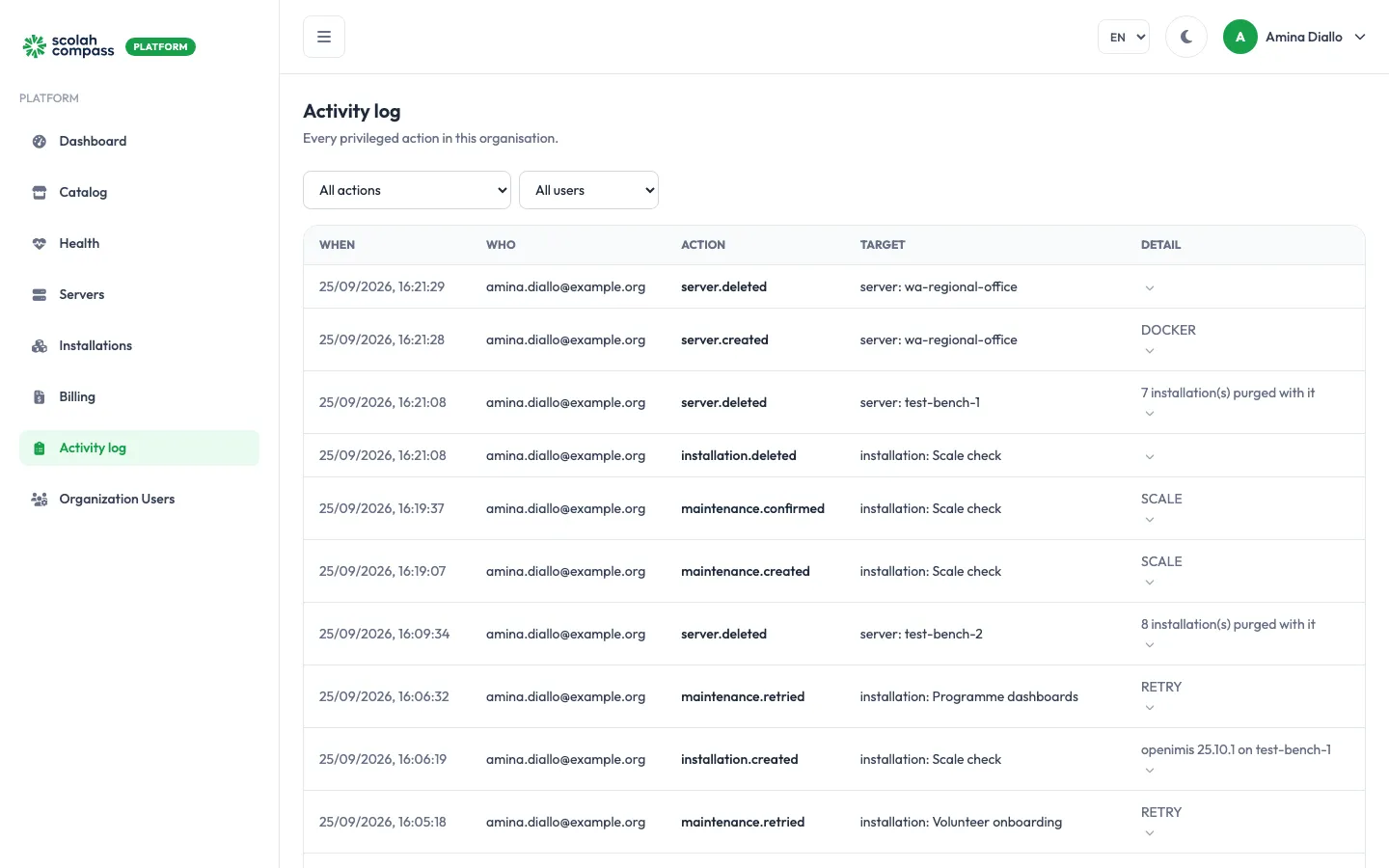Click target text server: test-bench-2
Viewport: 1389px width, 868px height.
921,634
